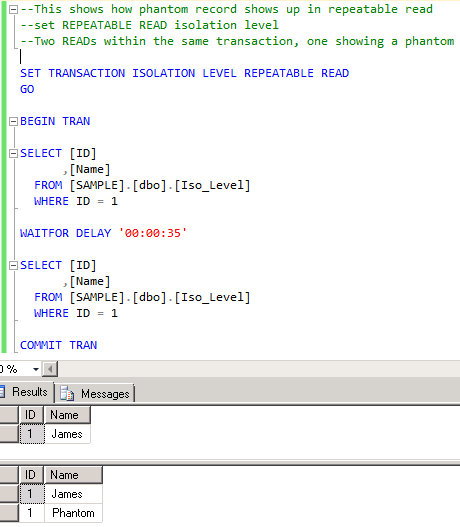Image resolution: width=460 pixels, height=527 pixels.
Task: Select the top-left corner cell of the second result grid
Action: [9, 475]
